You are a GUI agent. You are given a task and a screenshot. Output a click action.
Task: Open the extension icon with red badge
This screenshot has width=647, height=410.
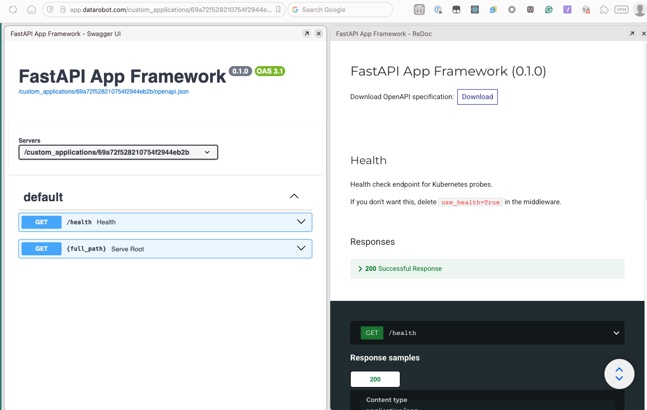click(x=586, y=9)
